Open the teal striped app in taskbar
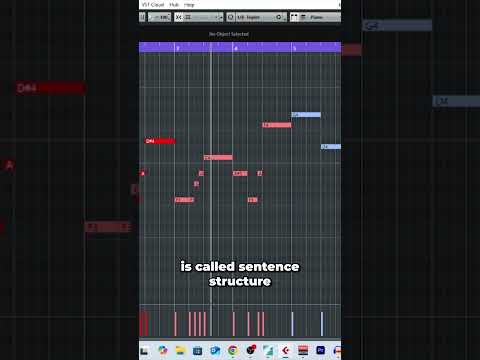 pyautogui.click(x=268, y=350)
